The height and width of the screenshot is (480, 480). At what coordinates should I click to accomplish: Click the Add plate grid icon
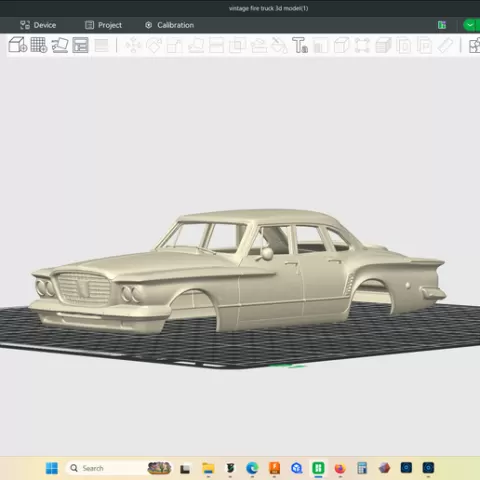coord(39,45)
